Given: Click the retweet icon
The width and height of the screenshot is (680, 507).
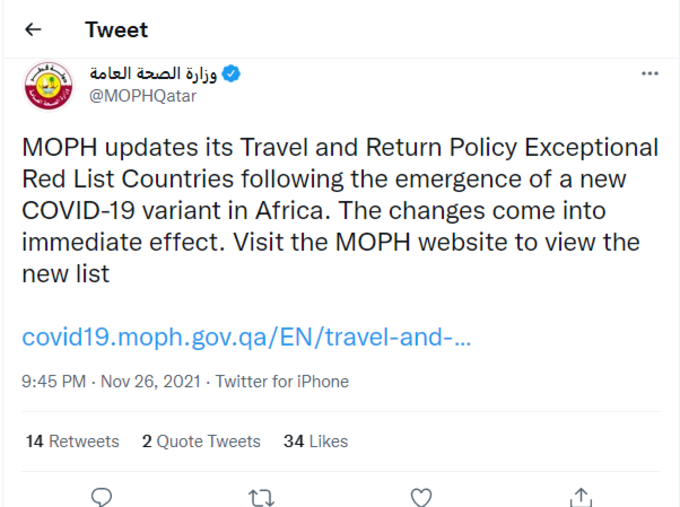Looking at the screenshot, I should [x=261, y=497].
